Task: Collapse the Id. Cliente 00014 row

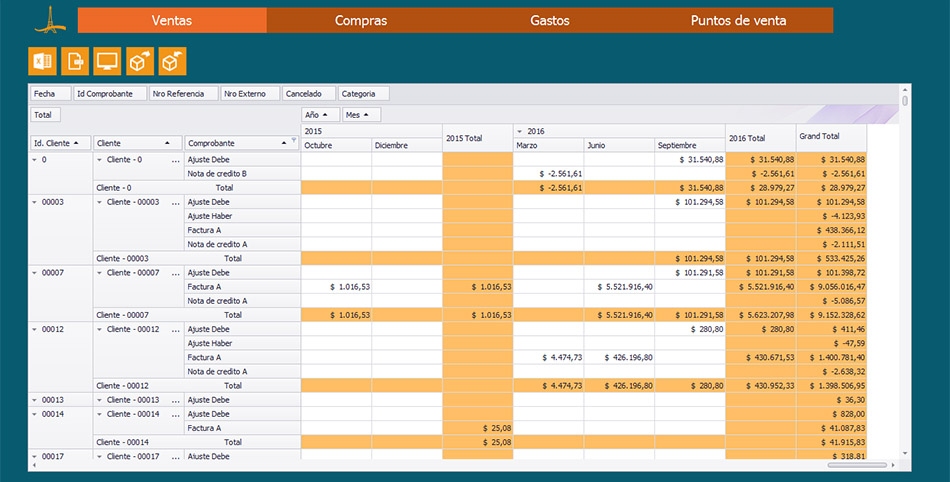Action: pyautogui.click(x=34, y=414)
